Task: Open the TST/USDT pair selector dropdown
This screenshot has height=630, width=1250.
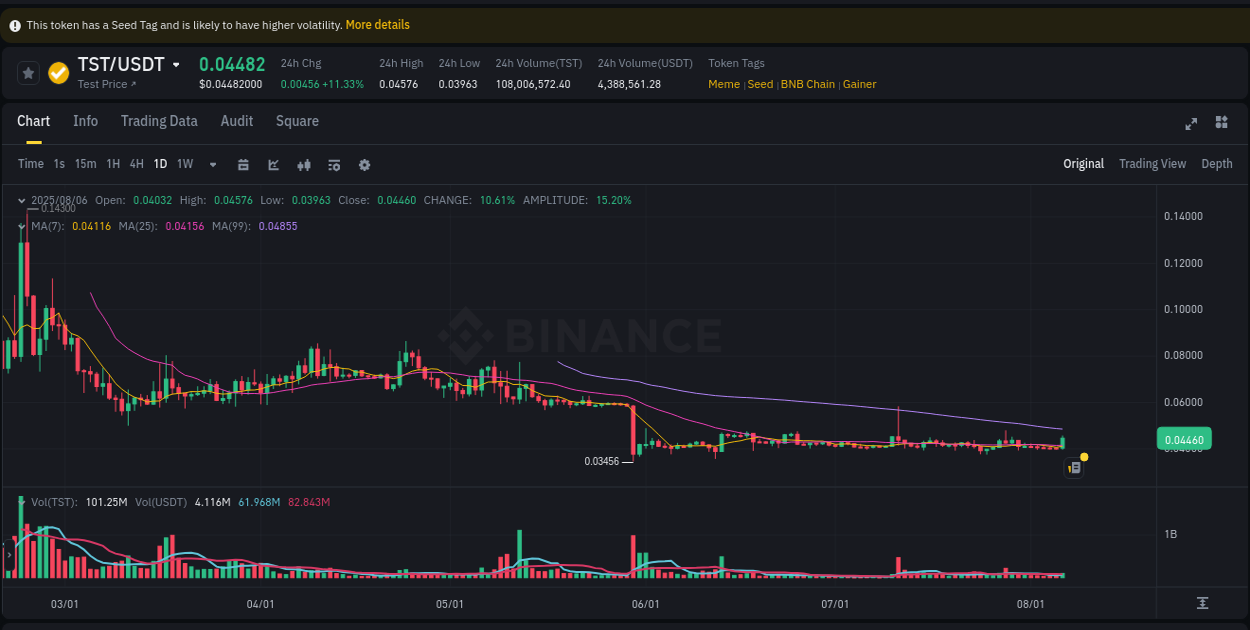Action: pyautogui.click(x=175, y=64)
